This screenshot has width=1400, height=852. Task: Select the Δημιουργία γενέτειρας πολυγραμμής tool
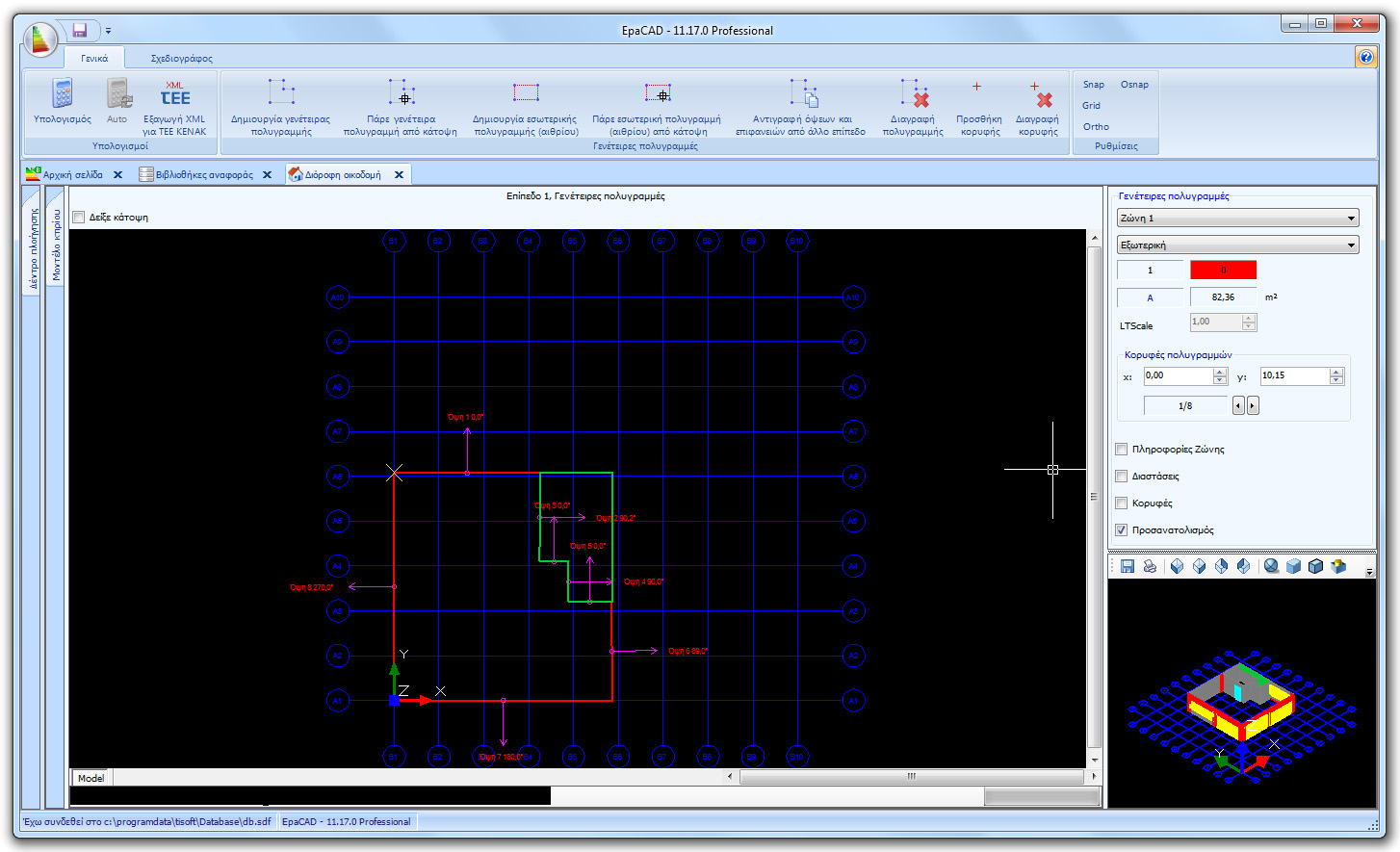[280, 106]
